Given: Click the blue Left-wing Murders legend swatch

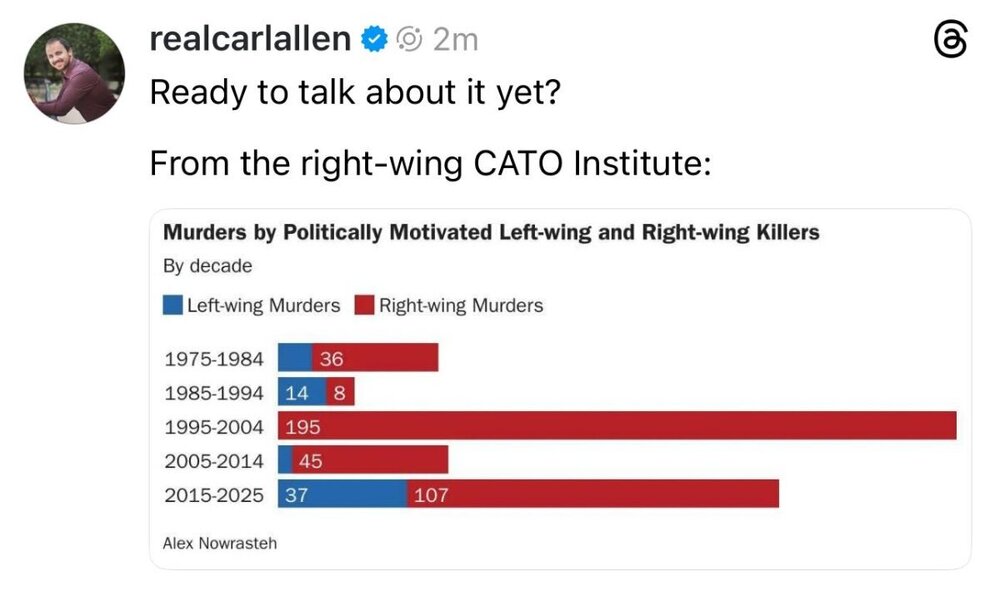Looking at the screenshot, I should [173, 305].
